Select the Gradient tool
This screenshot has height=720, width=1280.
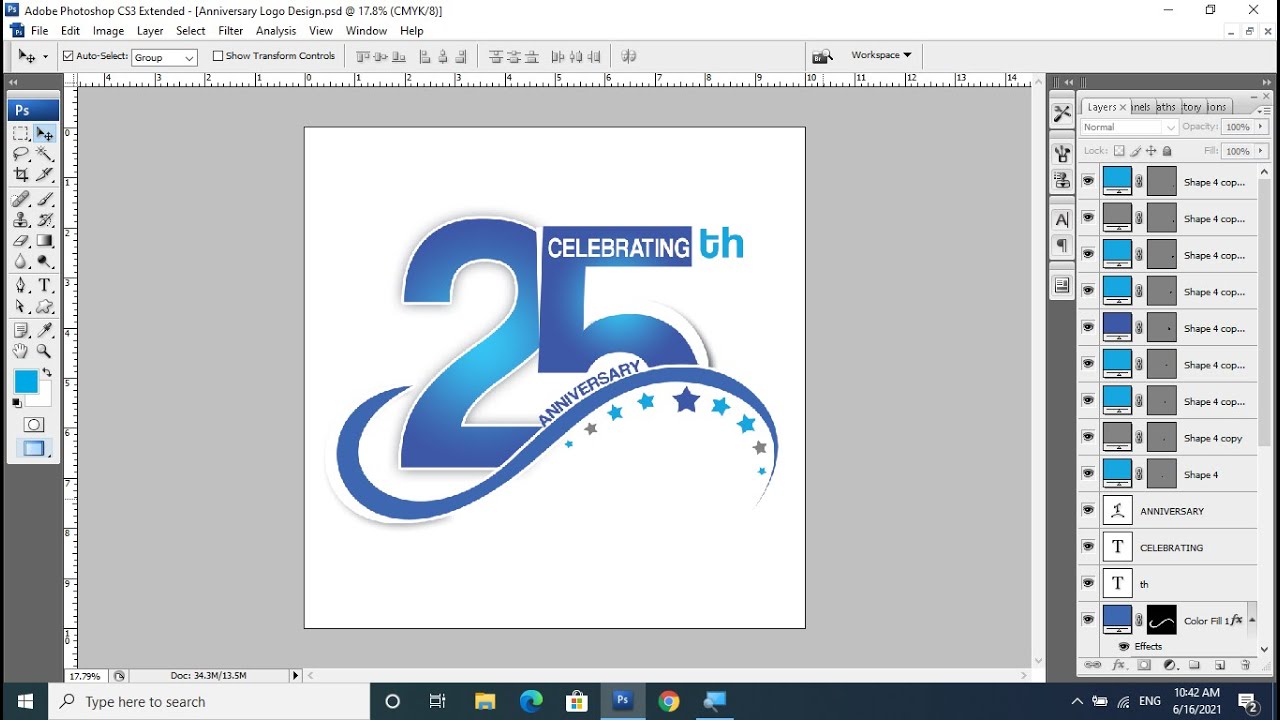(x=45, y=241)
